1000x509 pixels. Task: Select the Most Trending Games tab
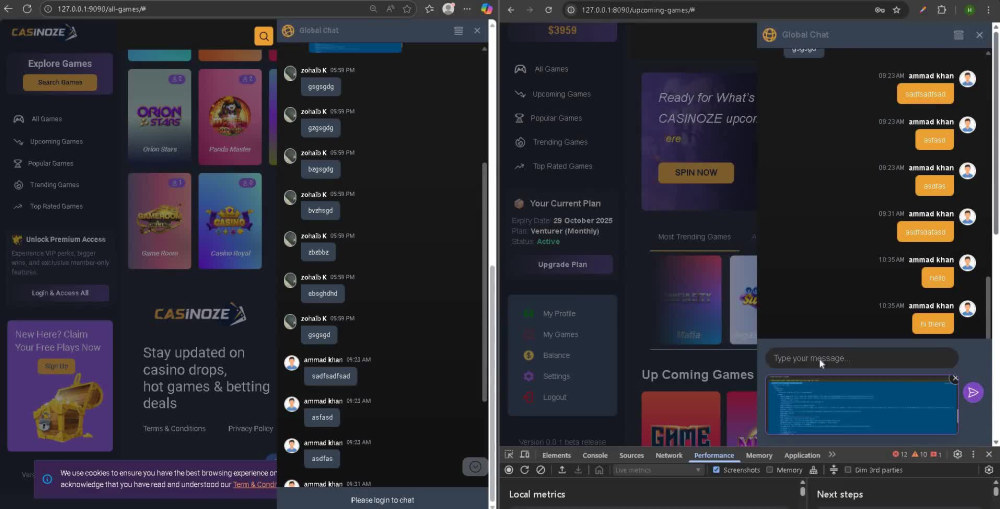click(694, 237)
